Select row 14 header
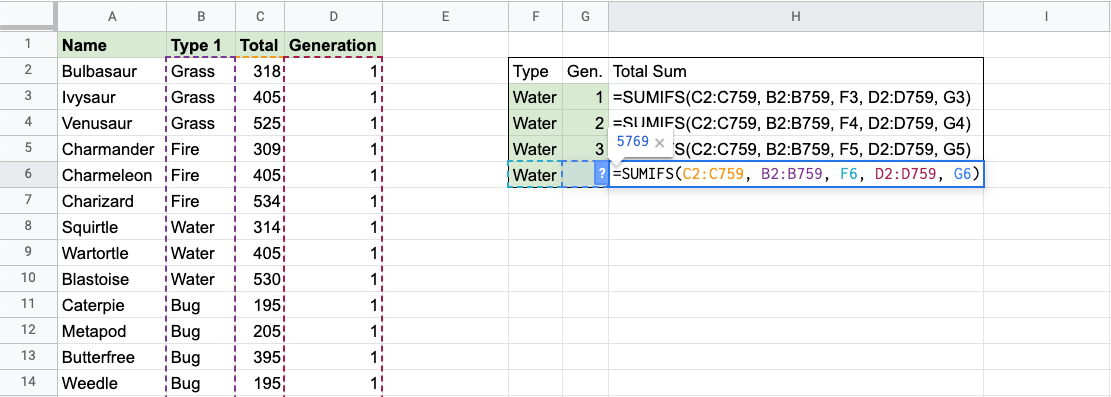1111x397 pixels. [28, 383]
